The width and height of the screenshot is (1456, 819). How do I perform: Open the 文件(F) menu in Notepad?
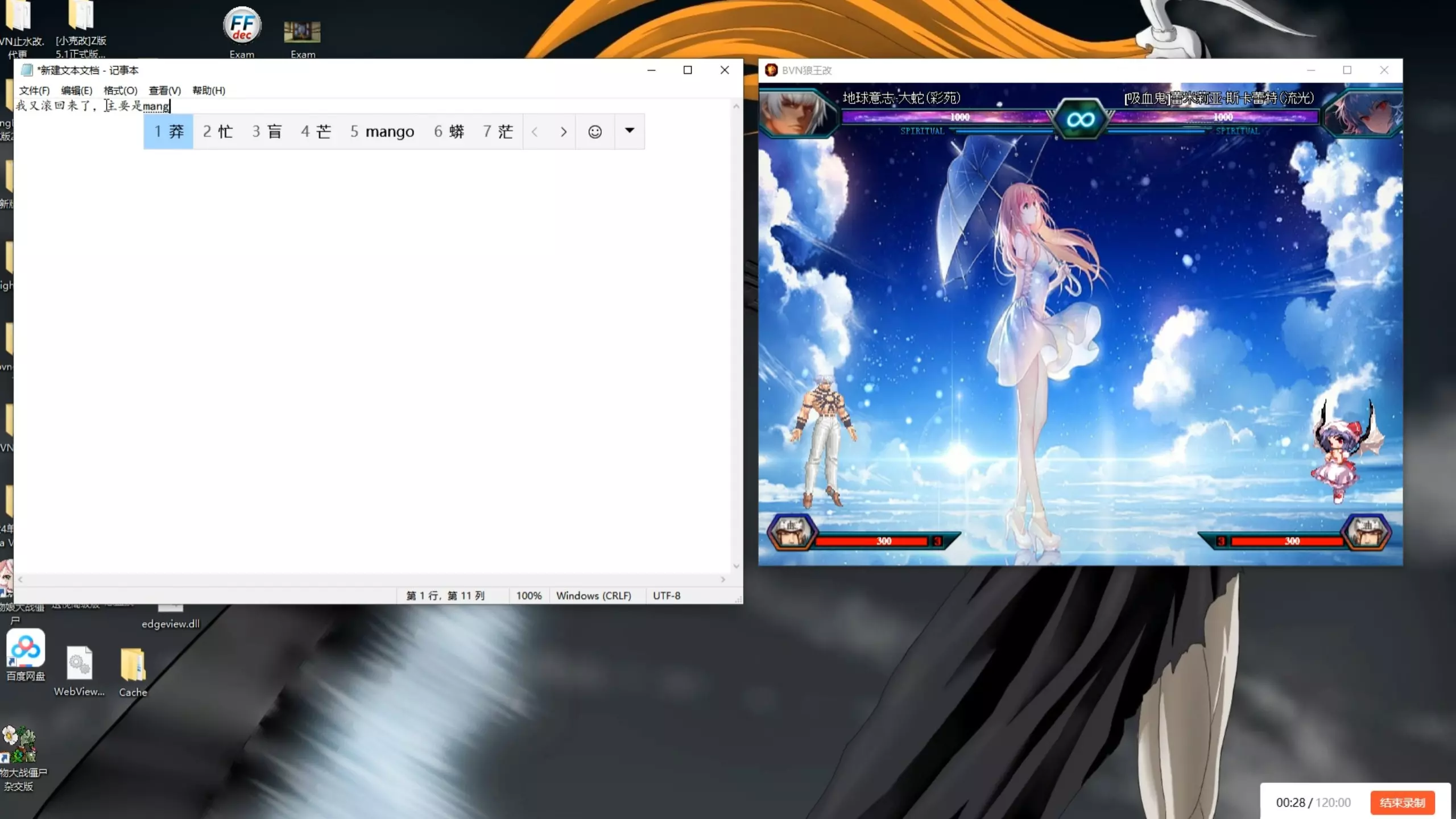click(34, 90)
